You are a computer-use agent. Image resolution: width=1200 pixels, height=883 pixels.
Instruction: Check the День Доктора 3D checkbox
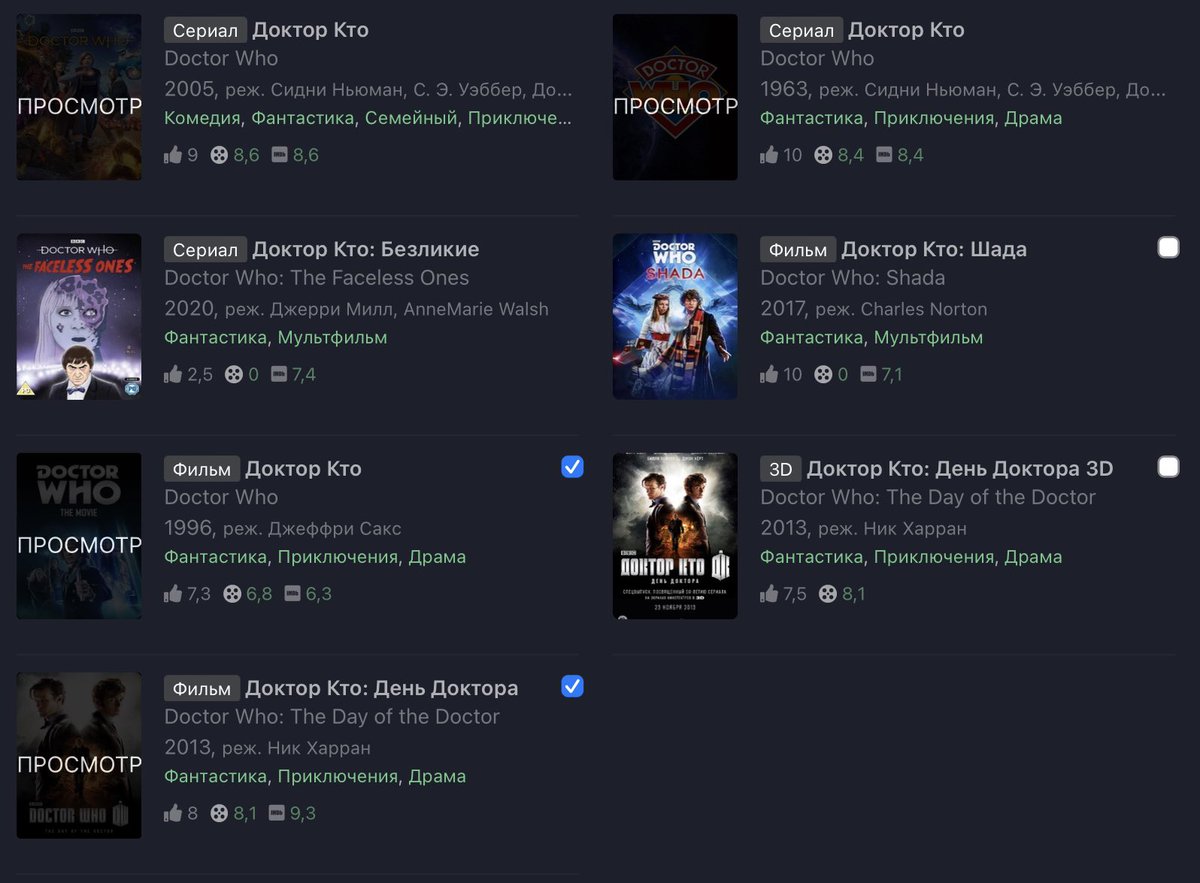click(1168, 467)
